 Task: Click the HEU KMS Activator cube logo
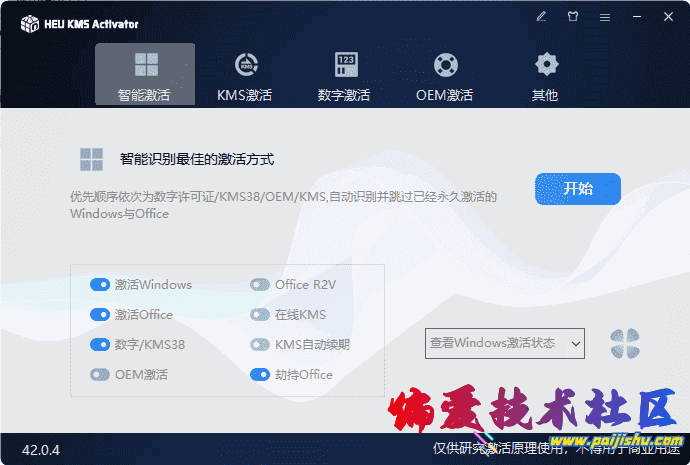(30, 24)
